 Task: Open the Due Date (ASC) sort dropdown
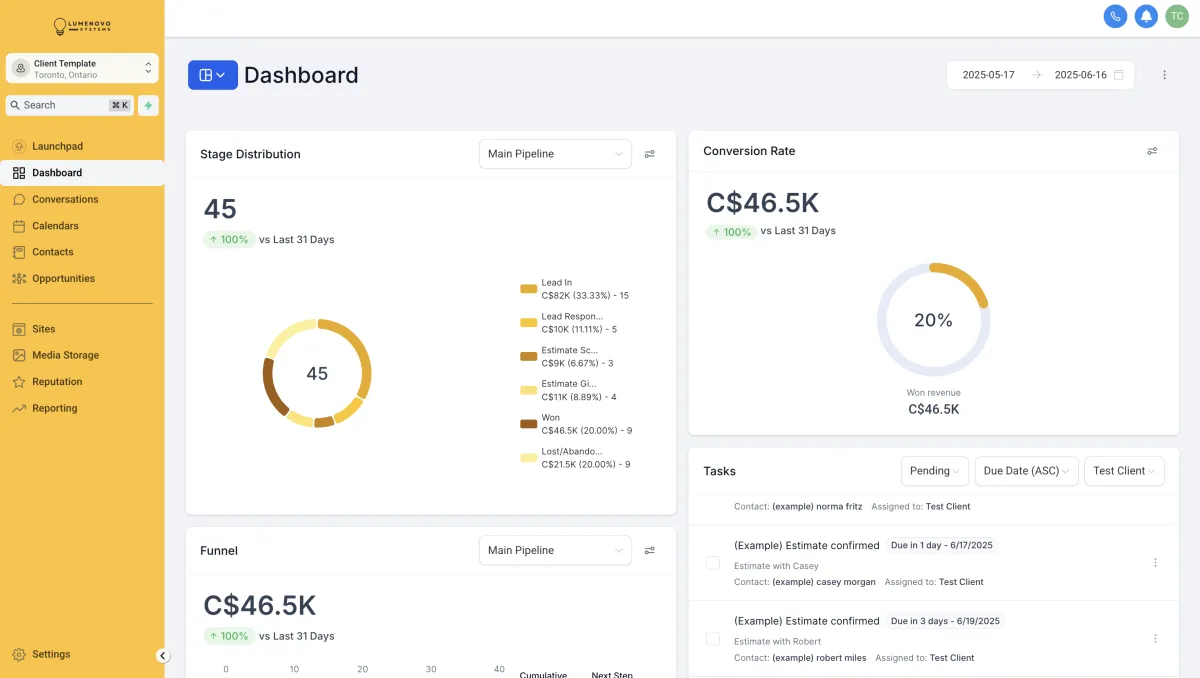tap(1027, 471)
